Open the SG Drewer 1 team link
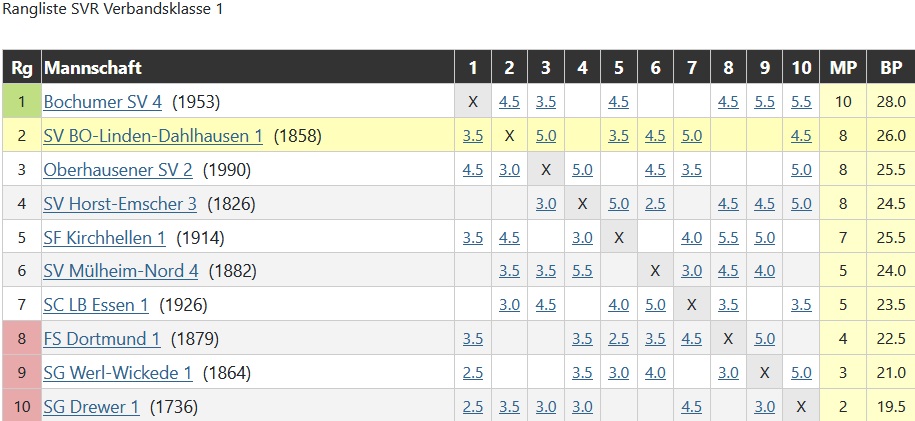This screenshot has width=915, height=421. coord(91,407)
